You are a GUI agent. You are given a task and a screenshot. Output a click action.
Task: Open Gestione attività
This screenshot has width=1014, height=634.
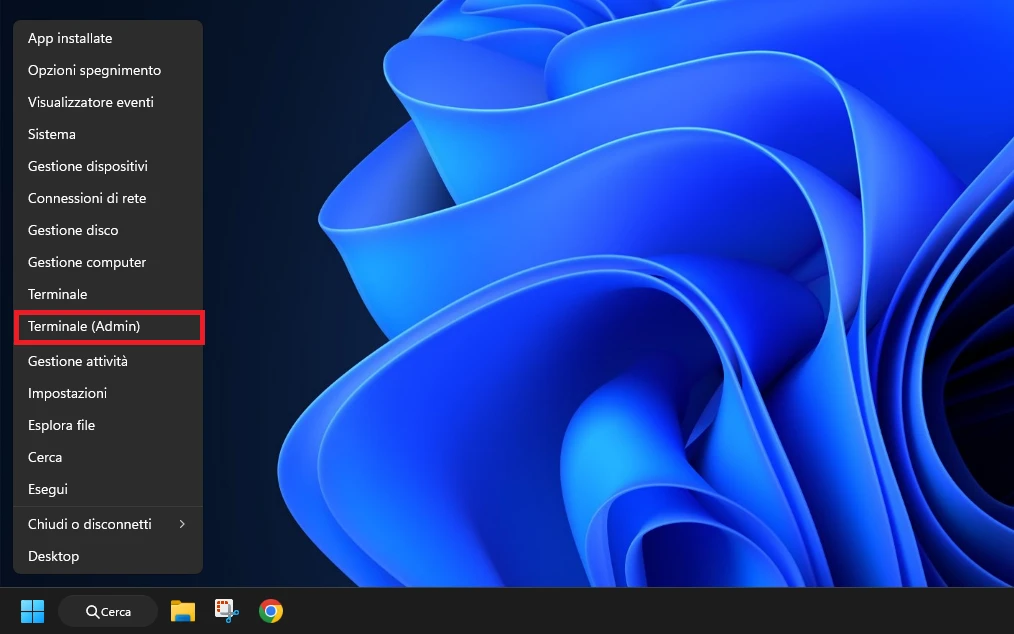point(108,361)
